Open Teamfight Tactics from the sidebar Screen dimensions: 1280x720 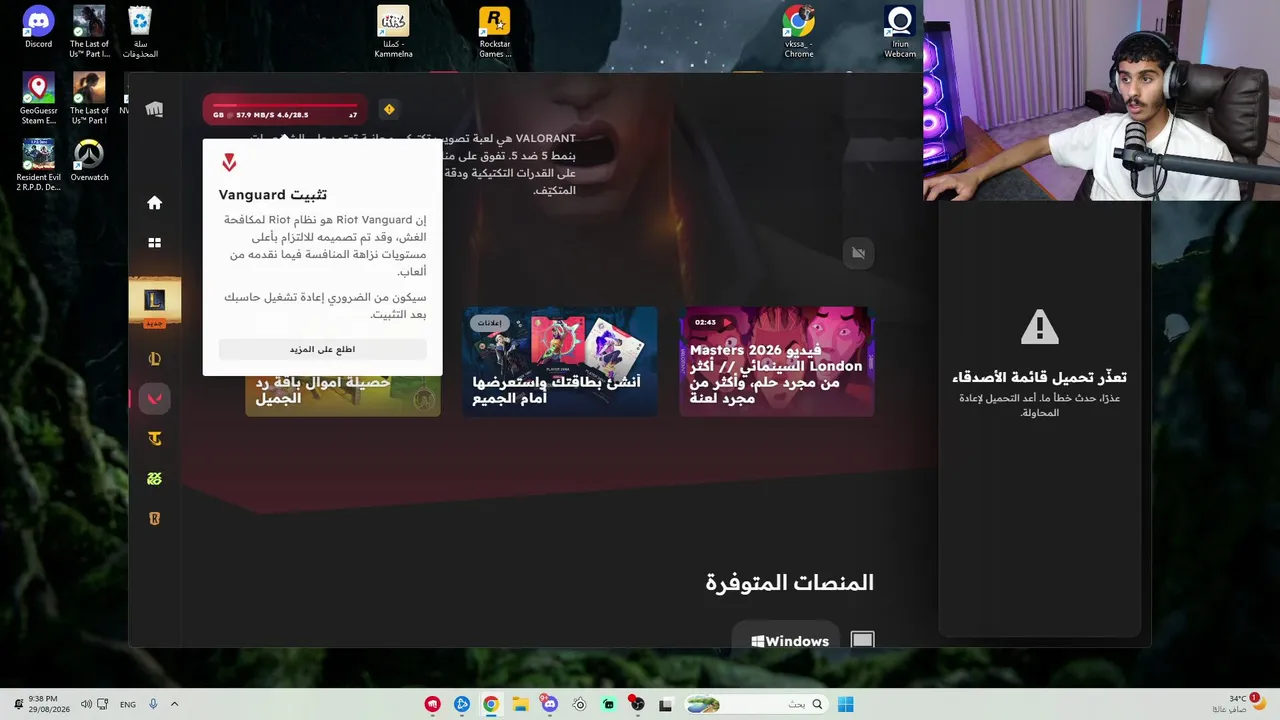[154, 439]
